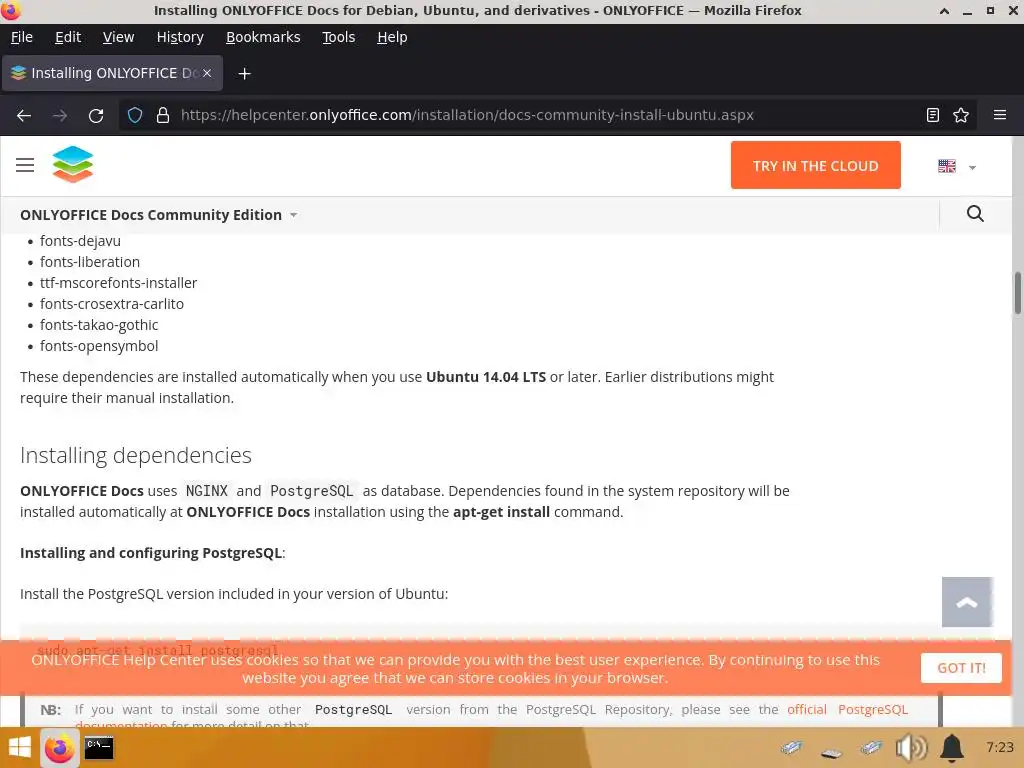
Task: Open the Edit menu
Action: (68, 37)
